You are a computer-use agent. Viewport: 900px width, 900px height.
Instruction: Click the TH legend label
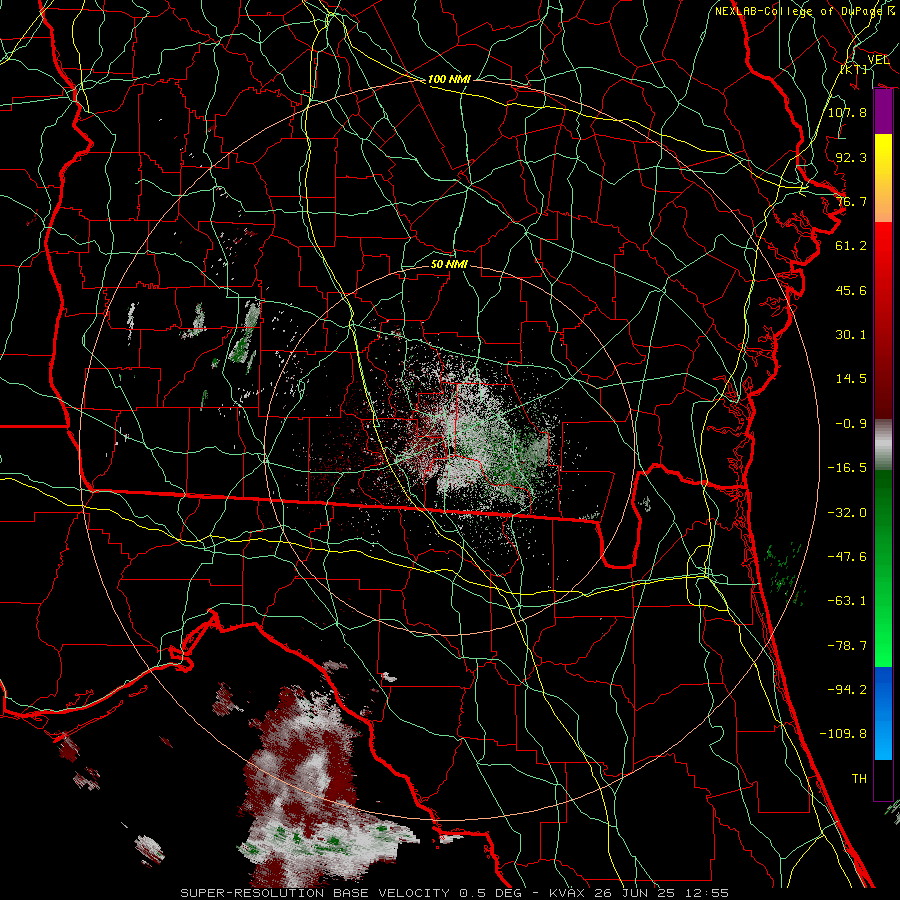click(x=859, y=779)
